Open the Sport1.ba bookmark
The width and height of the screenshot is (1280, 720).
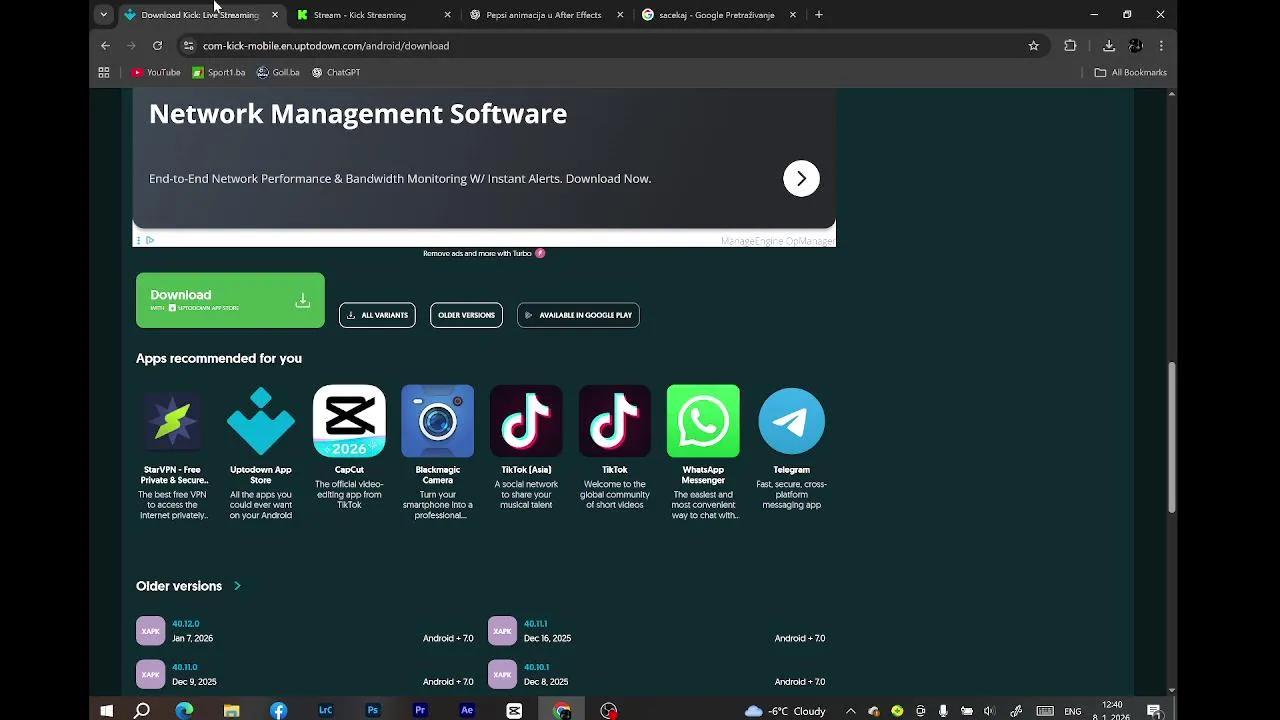[219, 72]
